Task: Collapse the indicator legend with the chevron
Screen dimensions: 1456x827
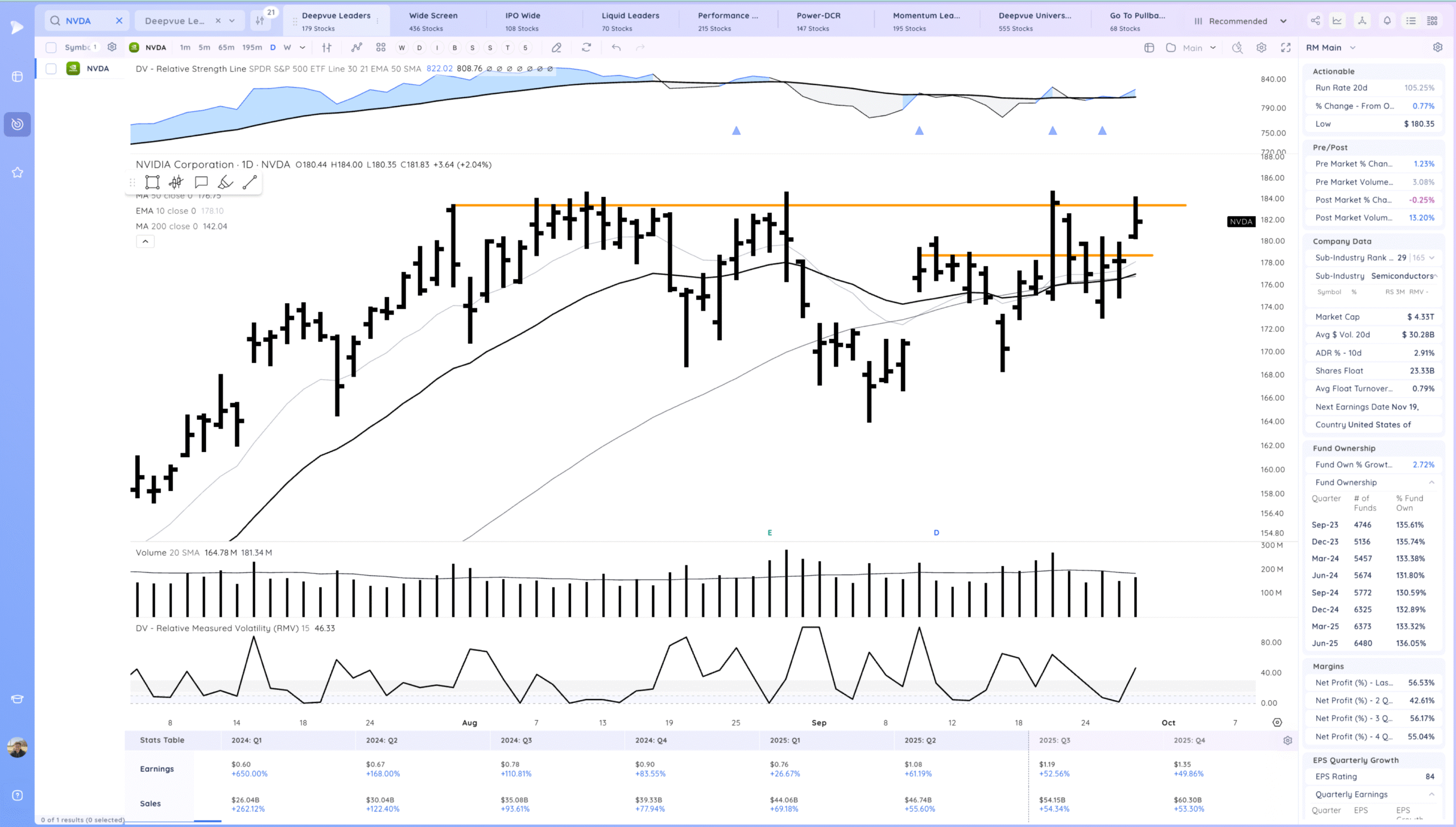Action: pyautogui.click(x=145, y=241)
